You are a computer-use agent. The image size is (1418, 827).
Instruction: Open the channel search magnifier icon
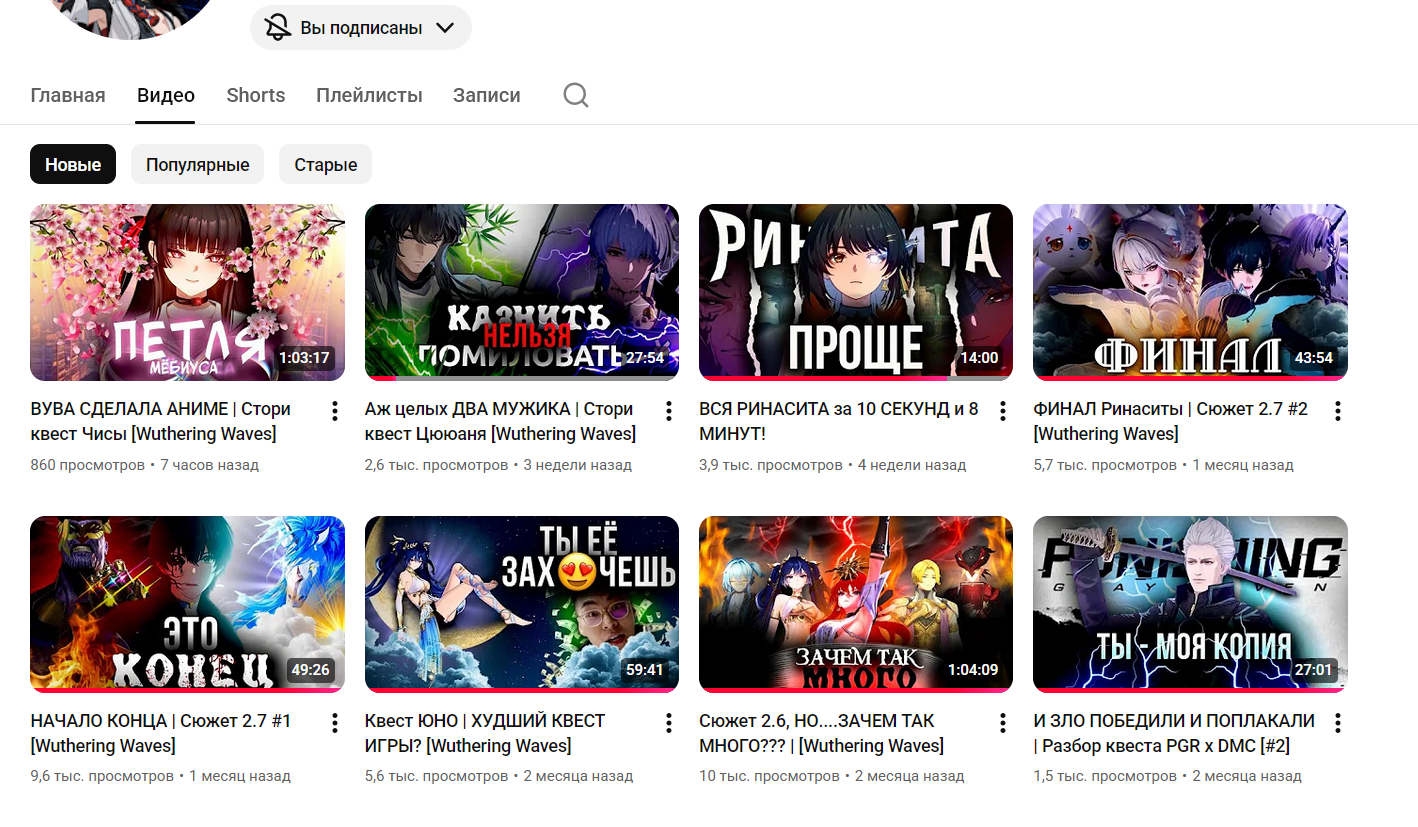[x=576, y=95]
